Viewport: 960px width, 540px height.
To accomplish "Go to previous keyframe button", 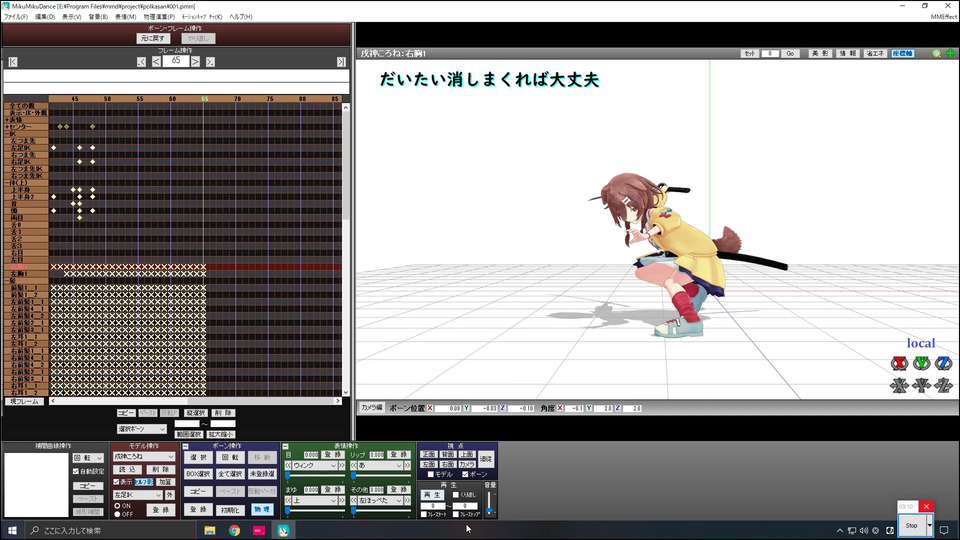I will 141,62.
